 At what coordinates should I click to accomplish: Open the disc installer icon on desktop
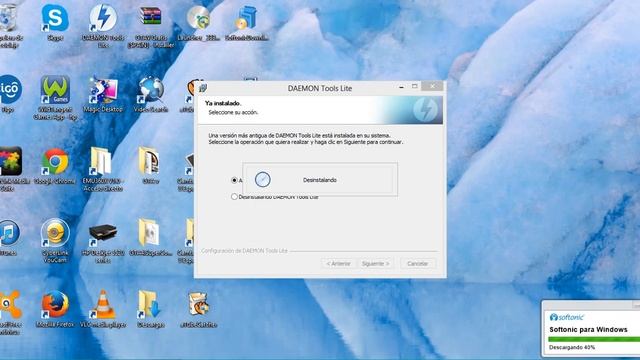coord(198,18)
